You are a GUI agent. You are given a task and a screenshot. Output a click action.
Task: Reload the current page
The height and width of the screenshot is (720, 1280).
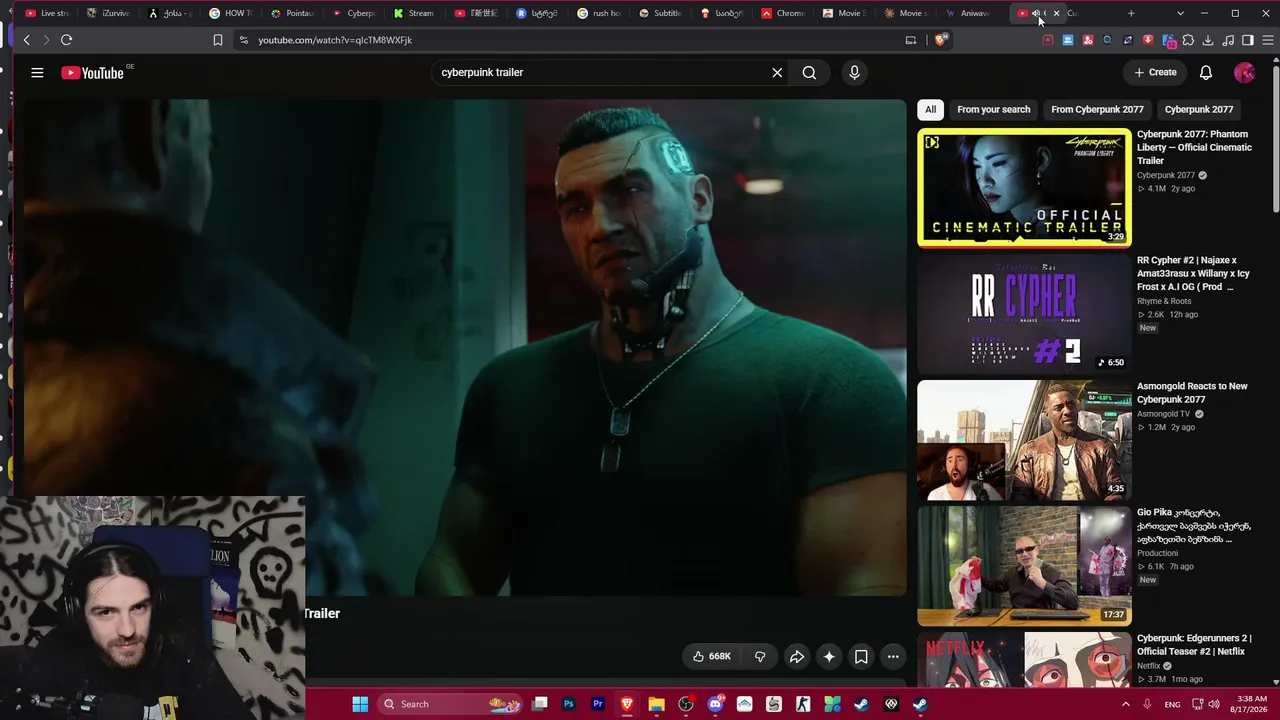(66, 40)
